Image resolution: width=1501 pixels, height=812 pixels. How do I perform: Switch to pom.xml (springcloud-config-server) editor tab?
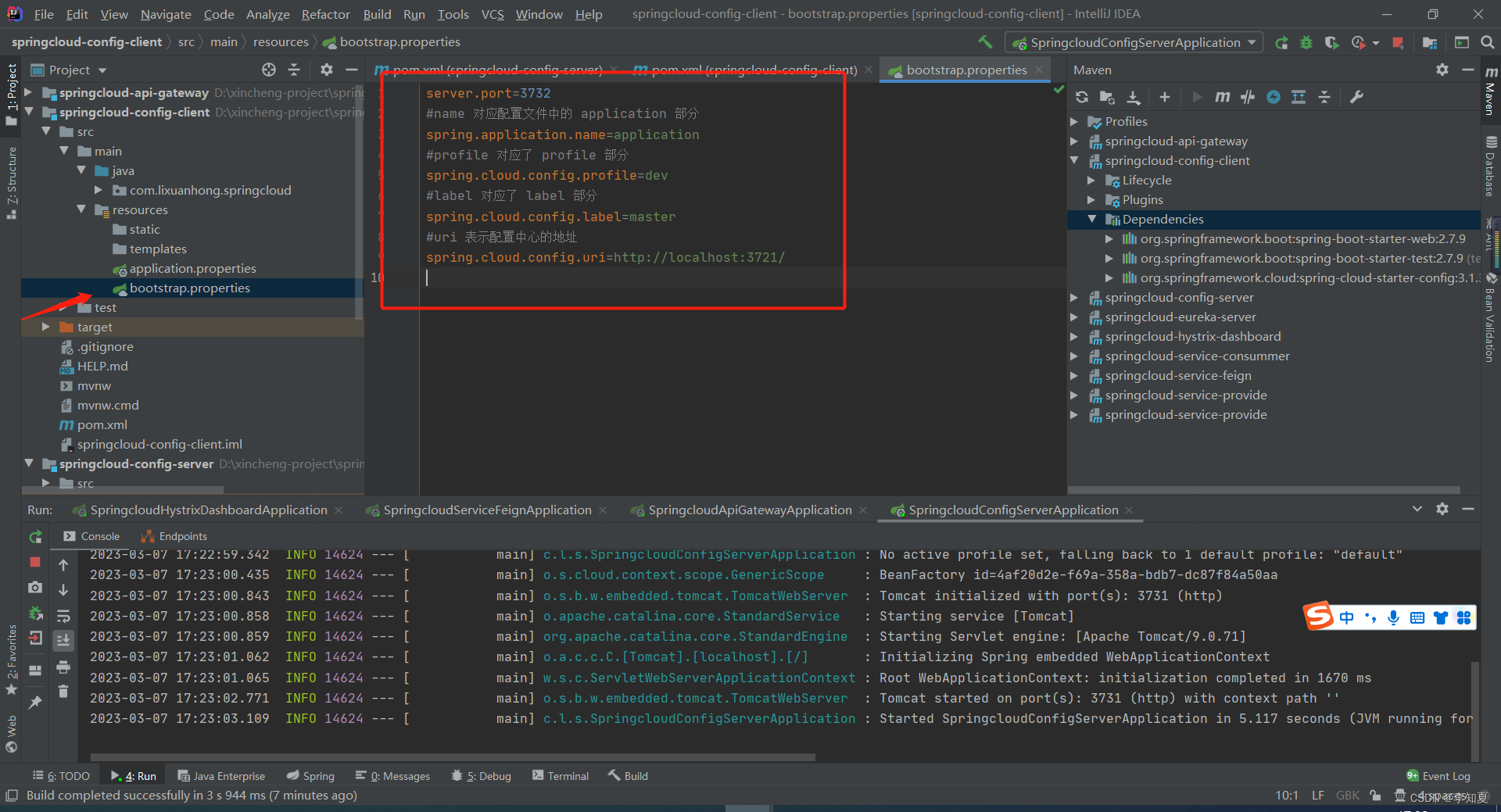[497, 70]
